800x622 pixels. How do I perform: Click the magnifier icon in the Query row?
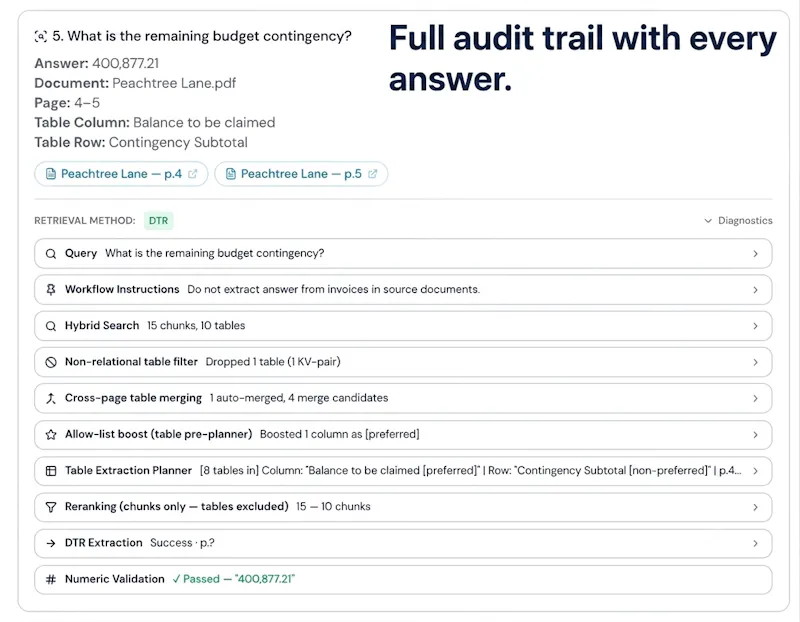(x=51, y=254)
